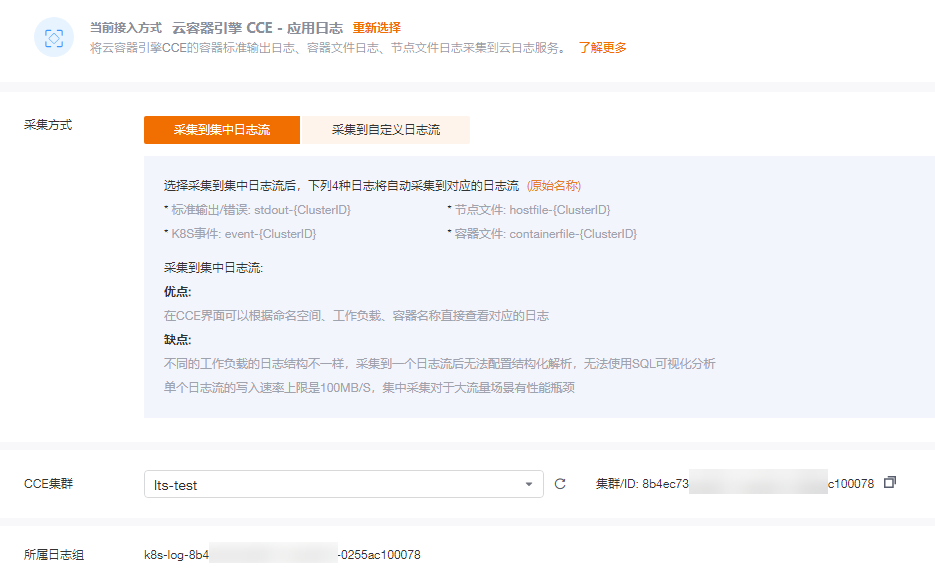Click the 优点 heading
This screenshot has height=583, width=935.
coord(178,292)
